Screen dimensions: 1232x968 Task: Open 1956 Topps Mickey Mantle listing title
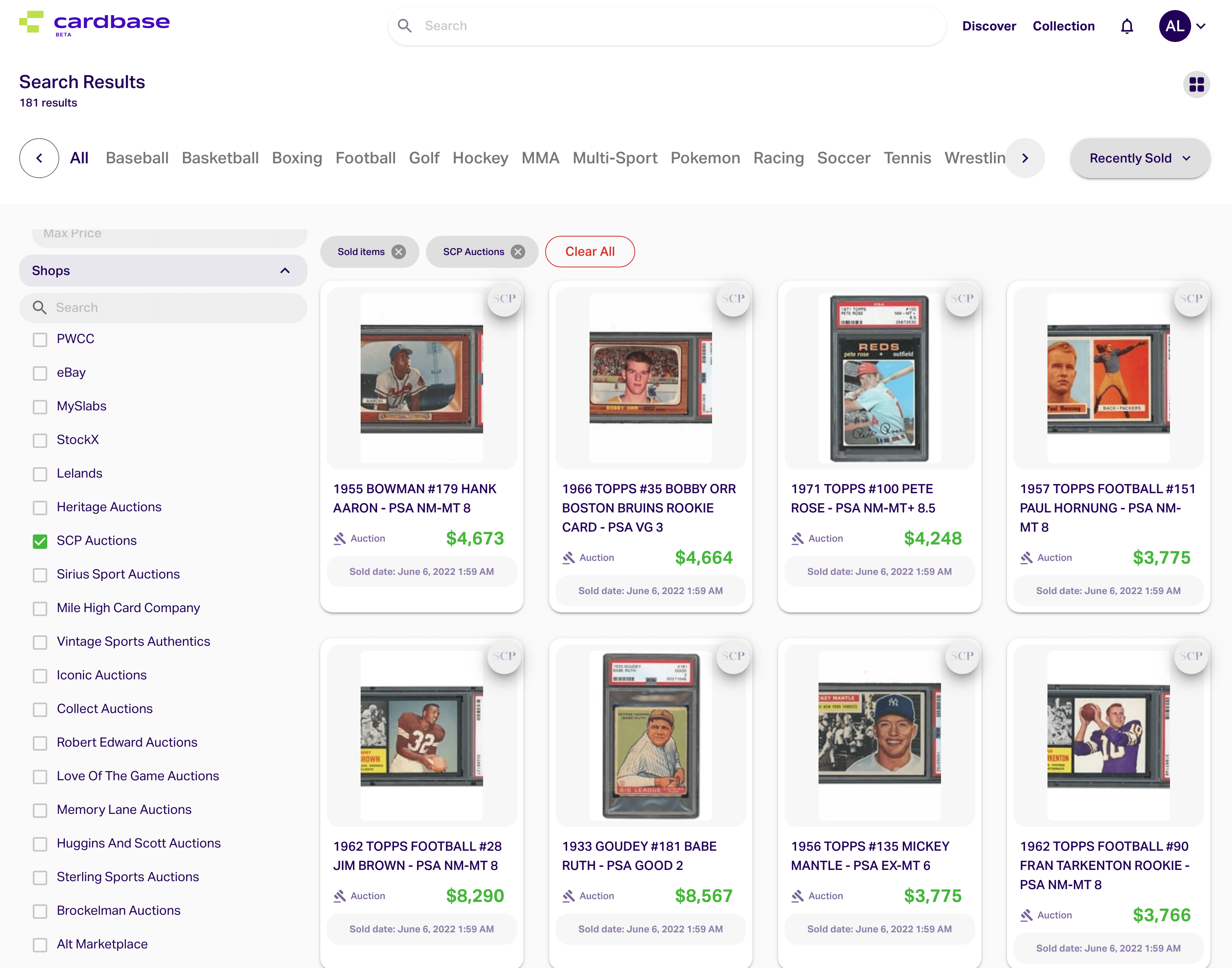[x=870, y=856]
